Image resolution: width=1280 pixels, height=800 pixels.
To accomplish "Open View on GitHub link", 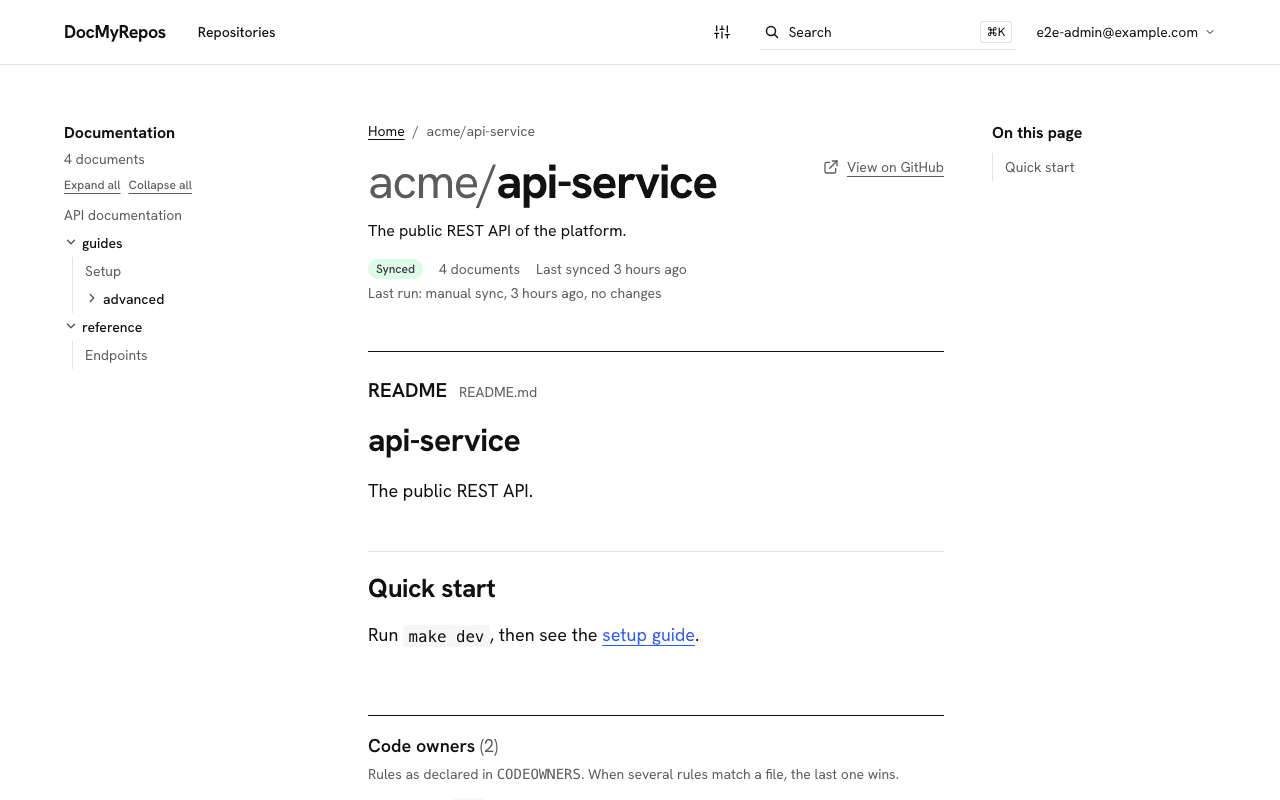I will [895, 167].
